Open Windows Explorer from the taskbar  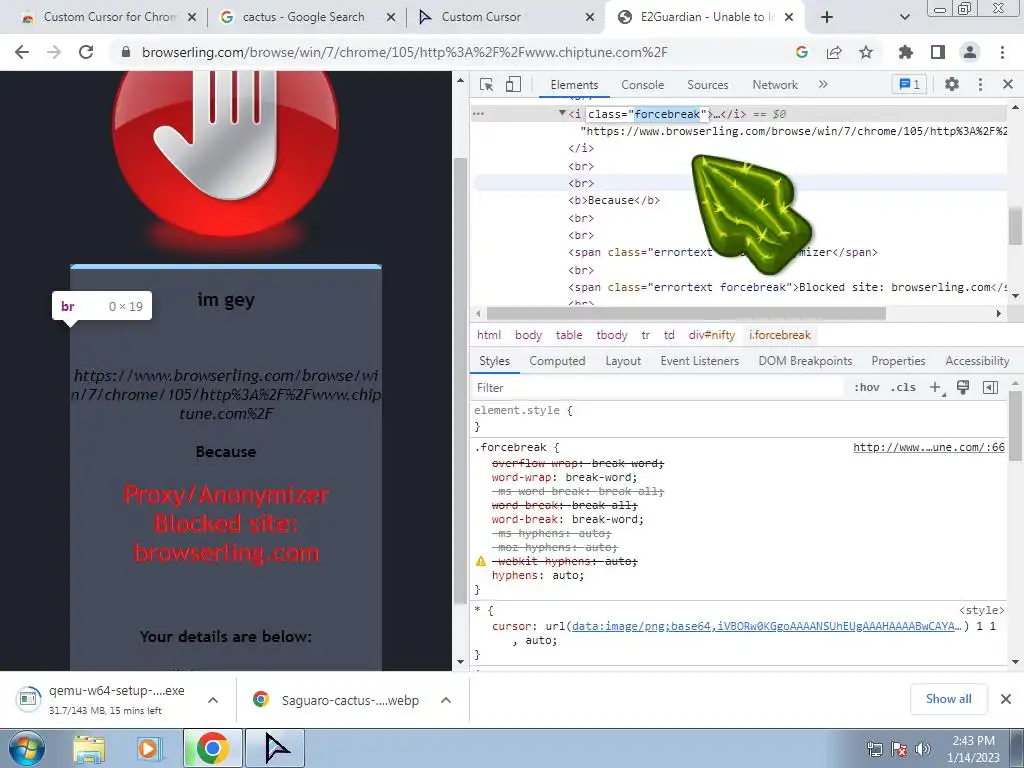click(89, 749)
